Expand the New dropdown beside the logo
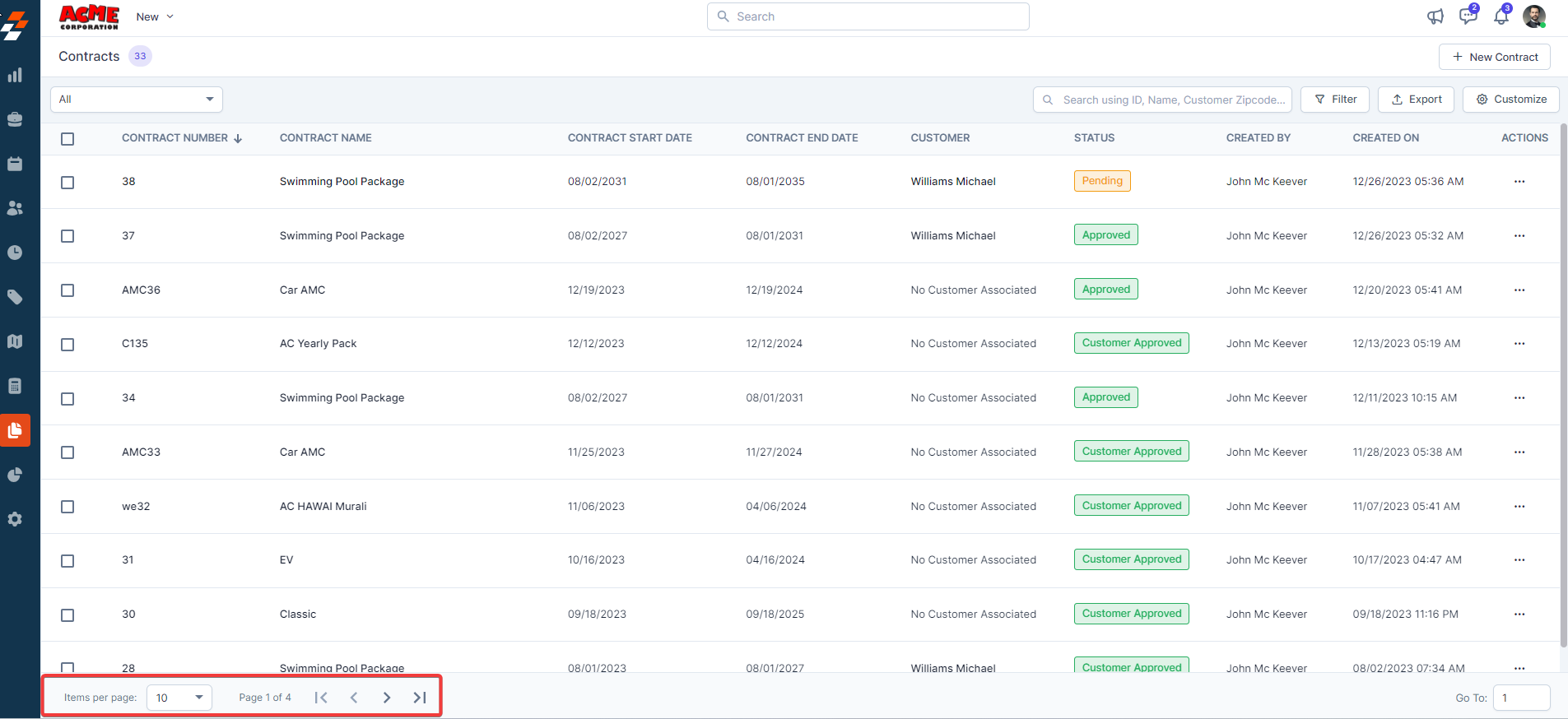 pyautogui.click(x=155, y=17)
